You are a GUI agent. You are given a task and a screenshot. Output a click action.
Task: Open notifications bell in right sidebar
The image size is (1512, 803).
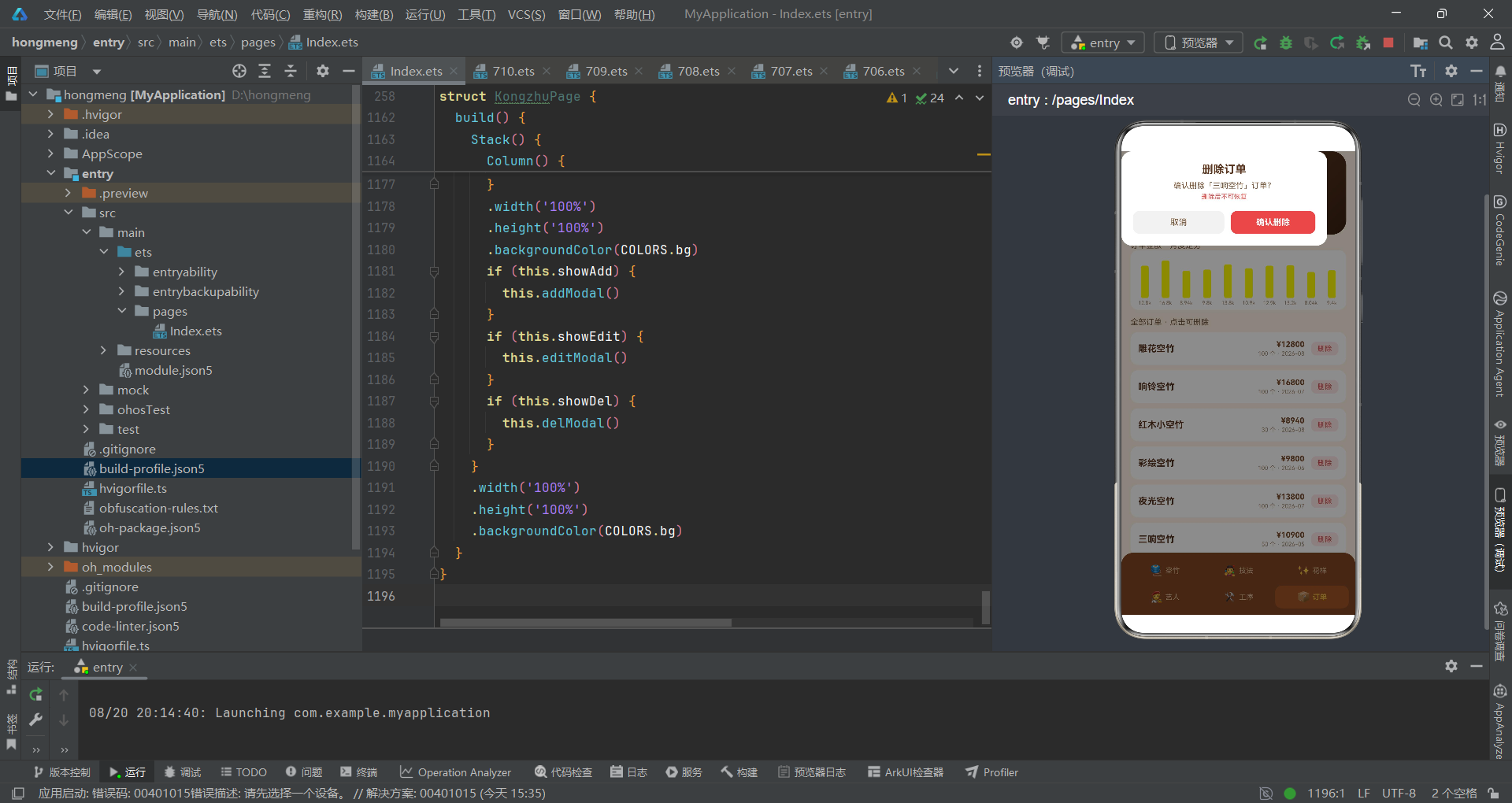click(1500, 72)
